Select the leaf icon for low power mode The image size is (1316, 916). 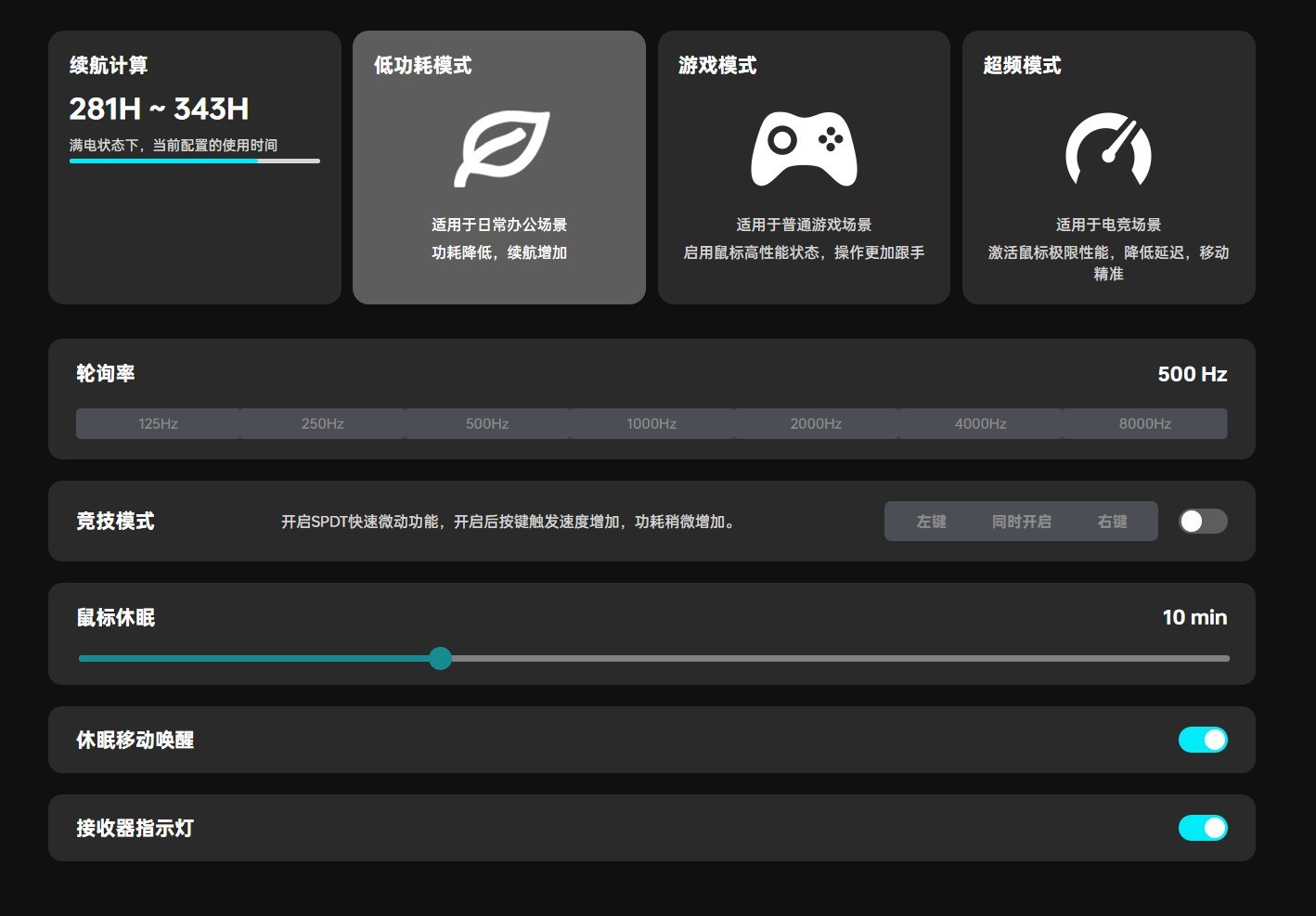click(x=501, y=148)
